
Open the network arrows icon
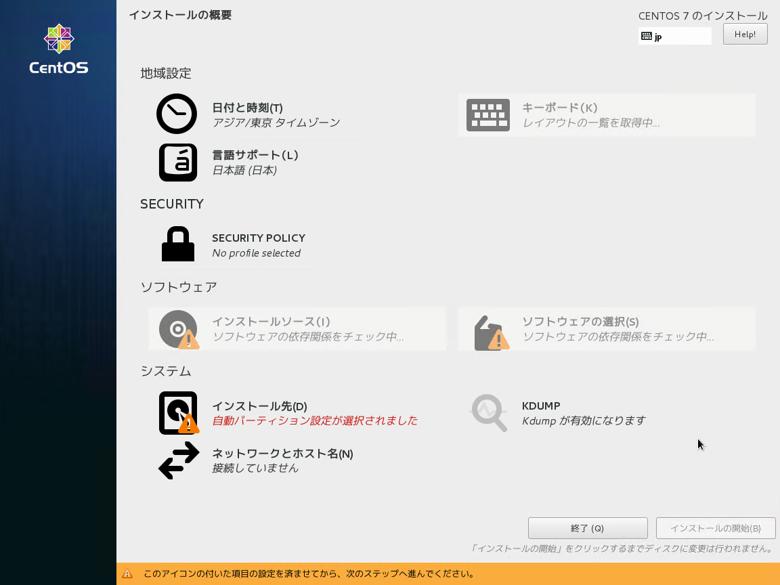click(x=179, y=461)
